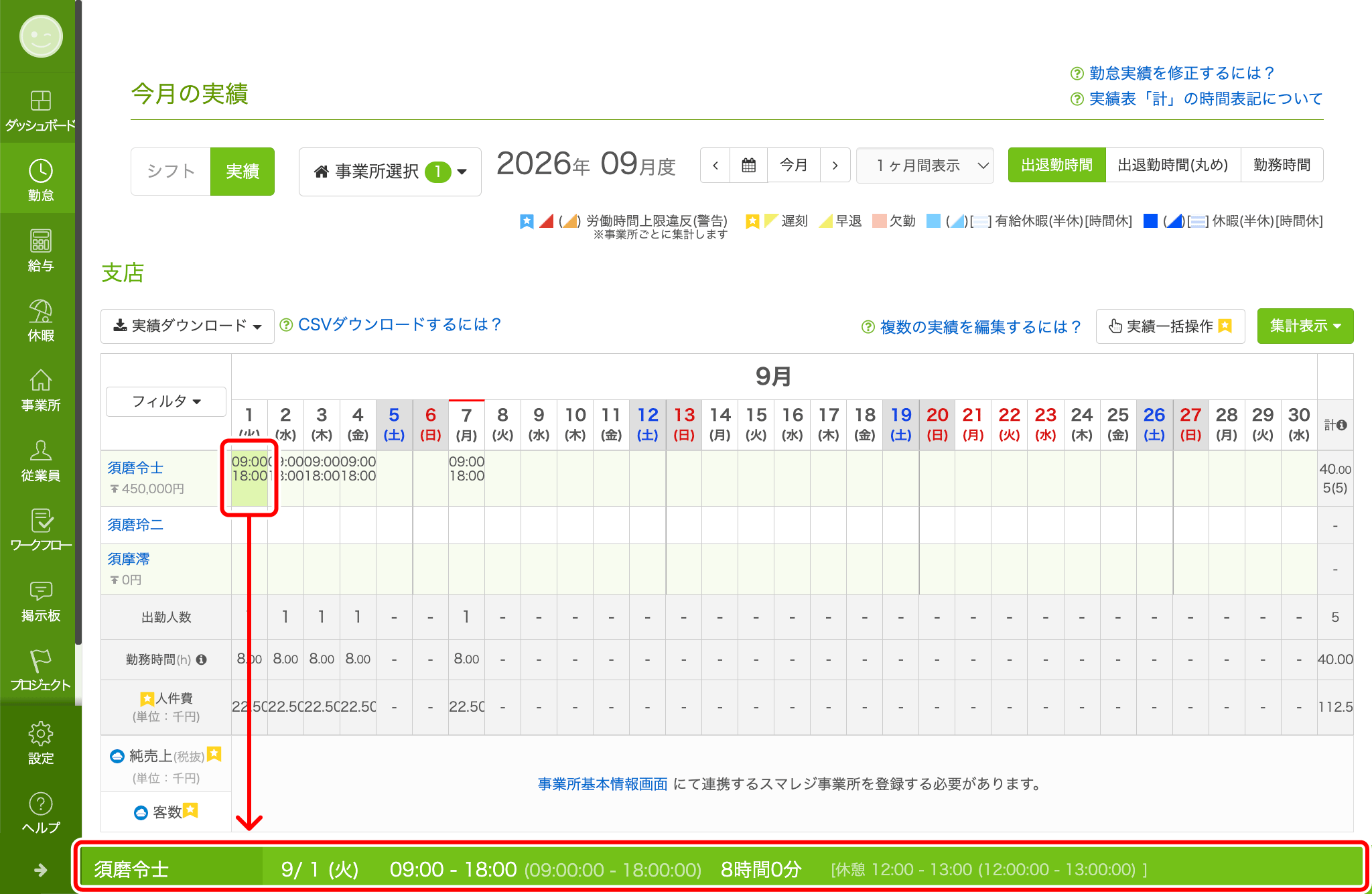Screen dimensions: 1372x894
Task: Open employee 須磨玲二 name link
Action: pos(135,525)
